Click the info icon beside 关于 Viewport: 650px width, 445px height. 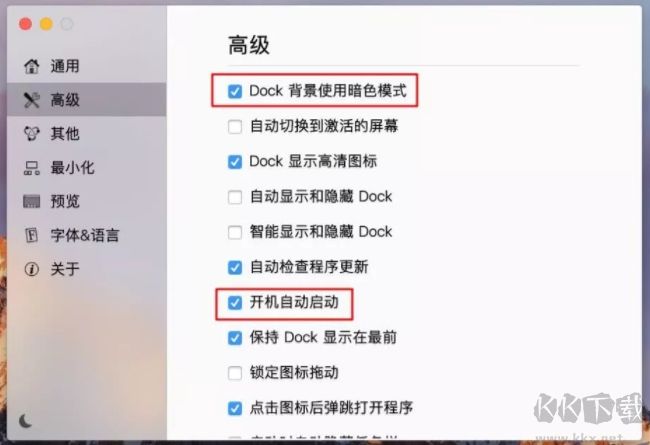[x=31, y=269]
